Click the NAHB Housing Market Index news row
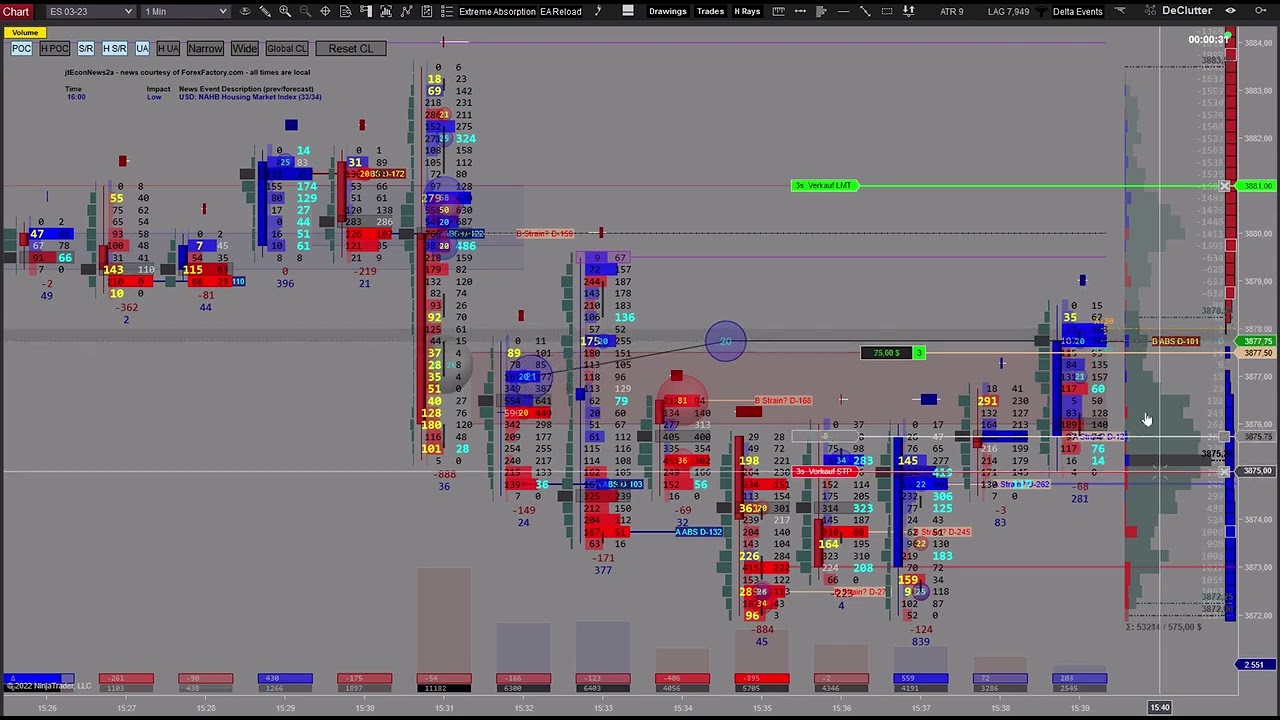 point(194,97)
